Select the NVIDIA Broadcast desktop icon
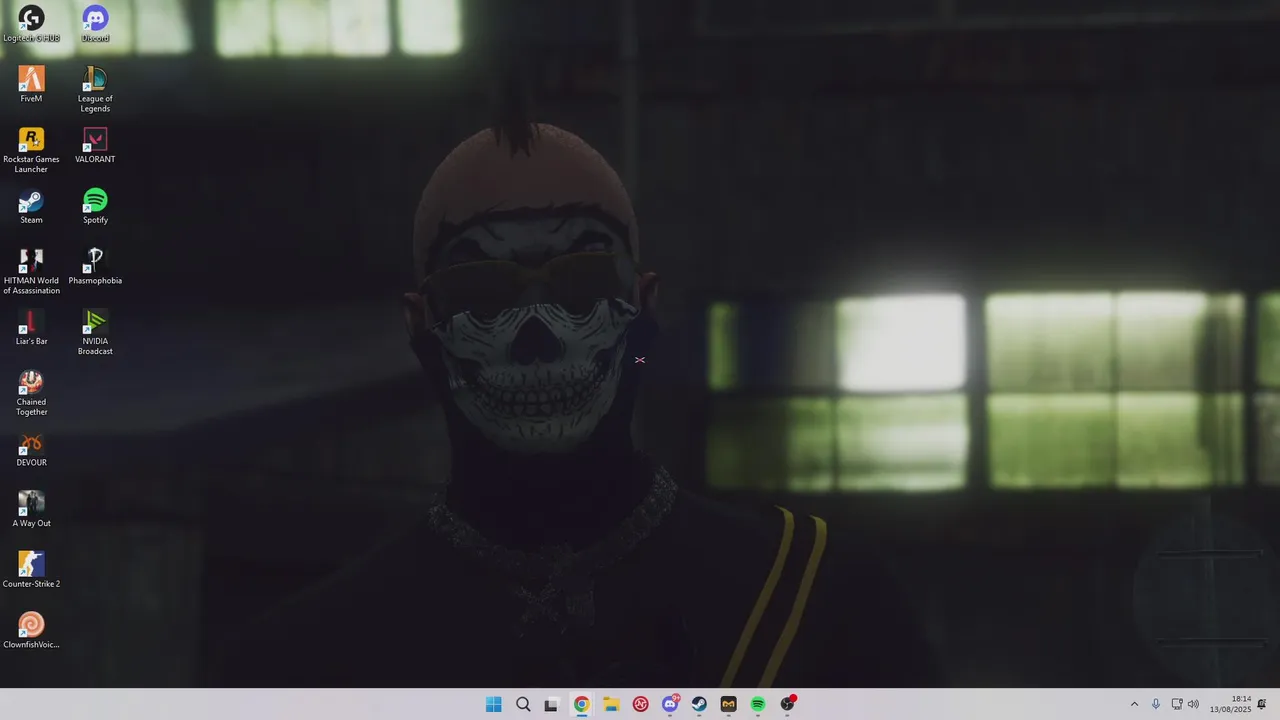The height and width of the screenshot is (720, 1280). click(x=95, y=332)
